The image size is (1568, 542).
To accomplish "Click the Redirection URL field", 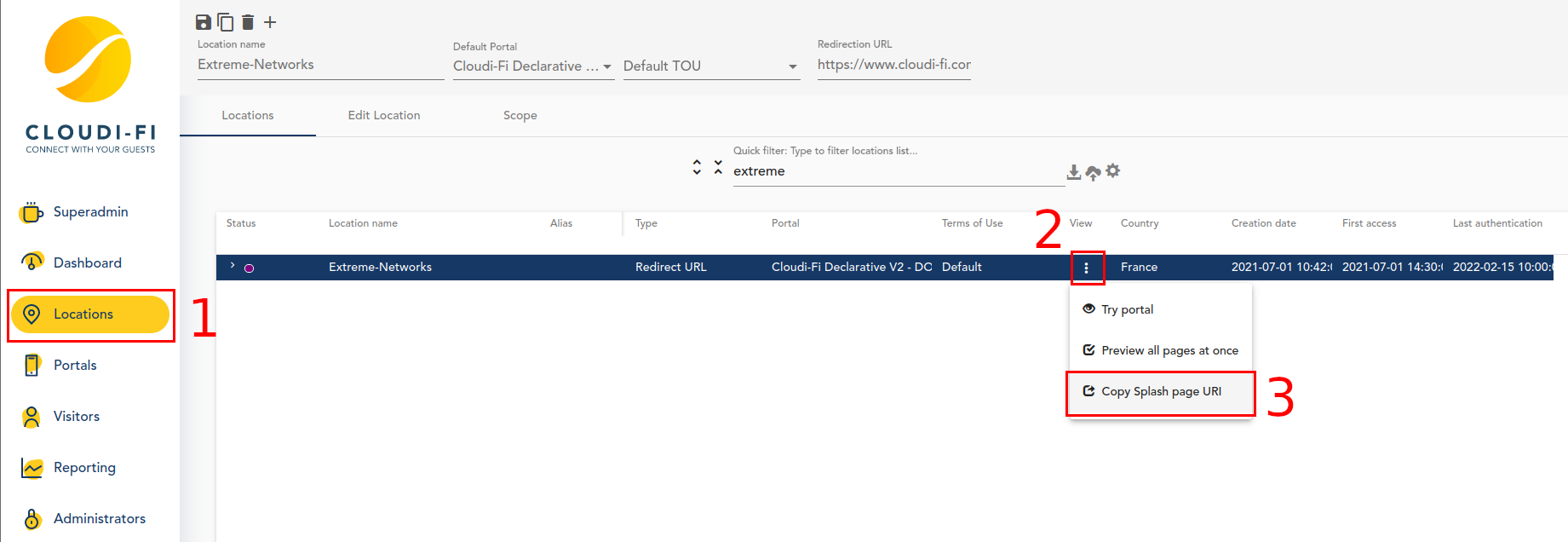I will pyautogui.click(x=894, y=65).
